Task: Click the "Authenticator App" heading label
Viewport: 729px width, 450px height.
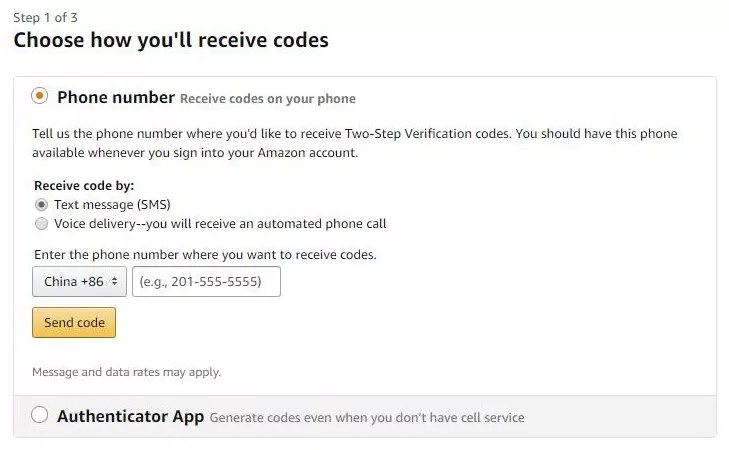Action: point(130,416)
